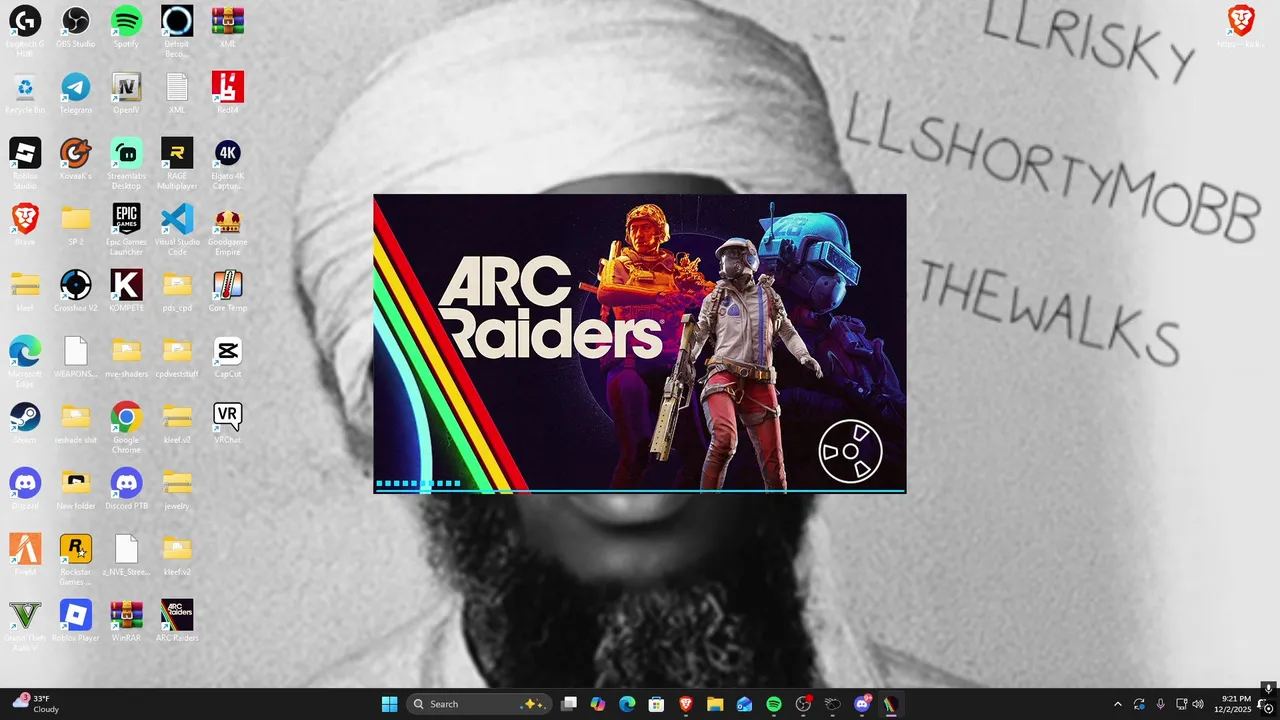Select the New folder icon

(x=76, y=489)
